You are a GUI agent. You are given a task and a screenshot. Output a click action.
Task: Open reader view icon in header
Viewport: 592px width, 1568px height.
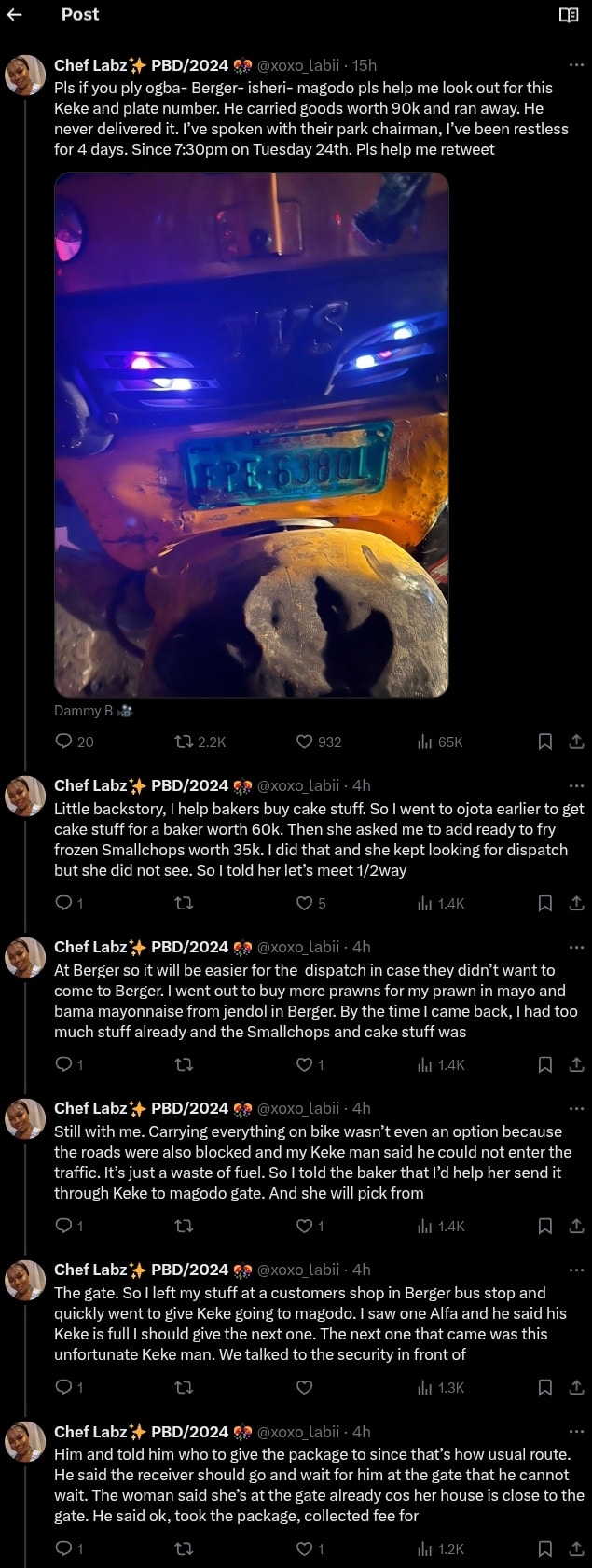point(568,14)
